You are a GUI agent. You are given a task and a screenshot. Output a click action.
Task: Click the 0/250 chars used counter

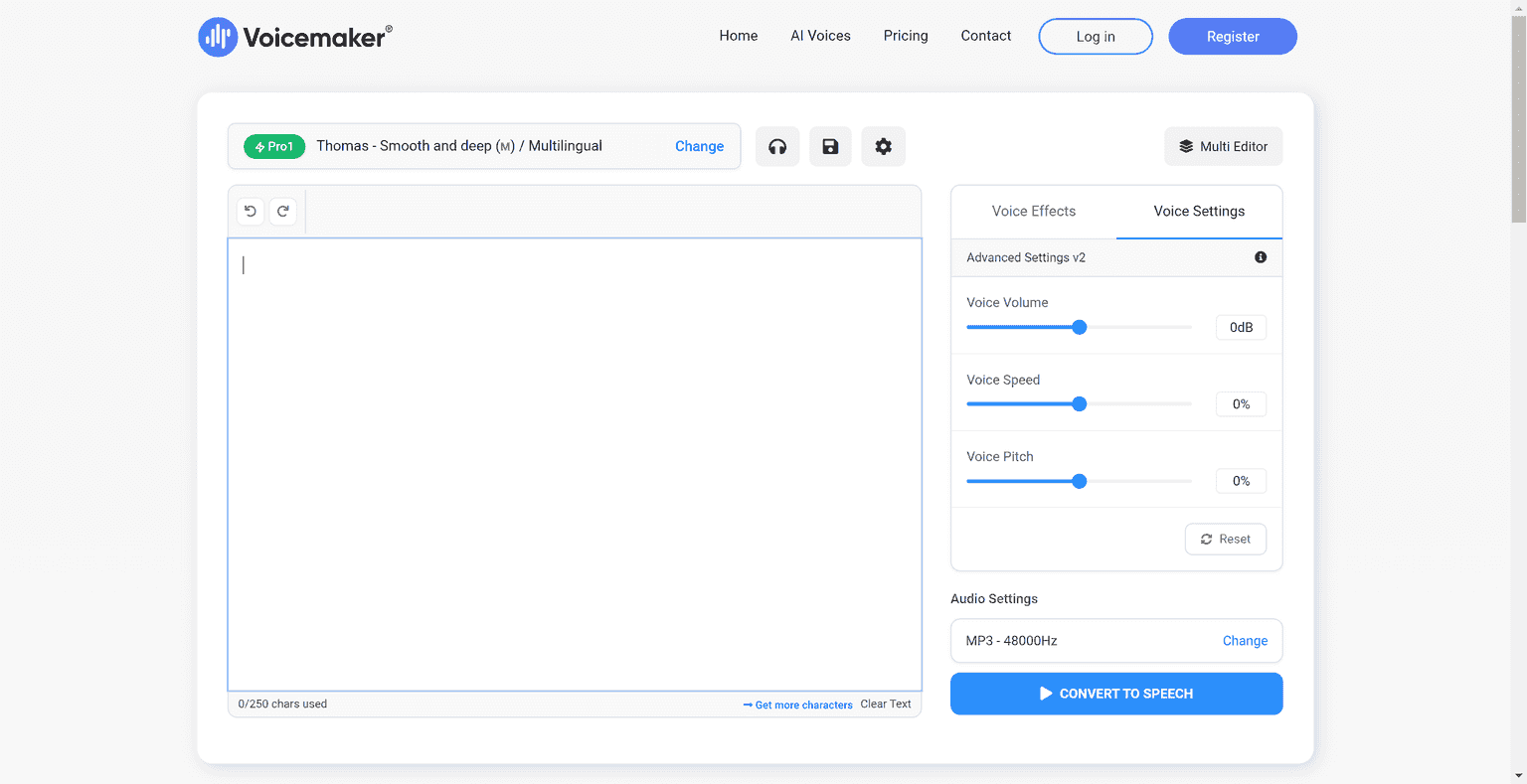[x=282, y=704]
